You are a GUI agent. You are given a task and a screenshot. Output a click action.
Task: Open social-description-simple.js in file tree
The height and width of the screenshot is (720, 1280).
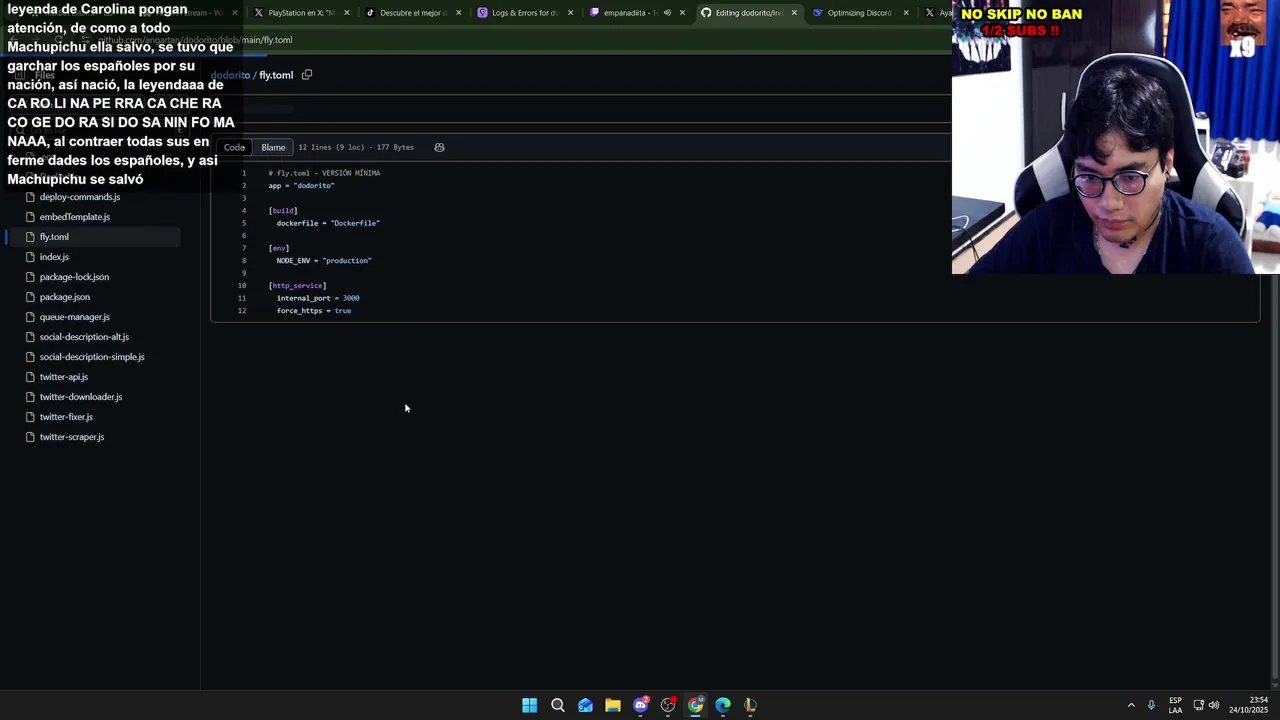[92, 357]
